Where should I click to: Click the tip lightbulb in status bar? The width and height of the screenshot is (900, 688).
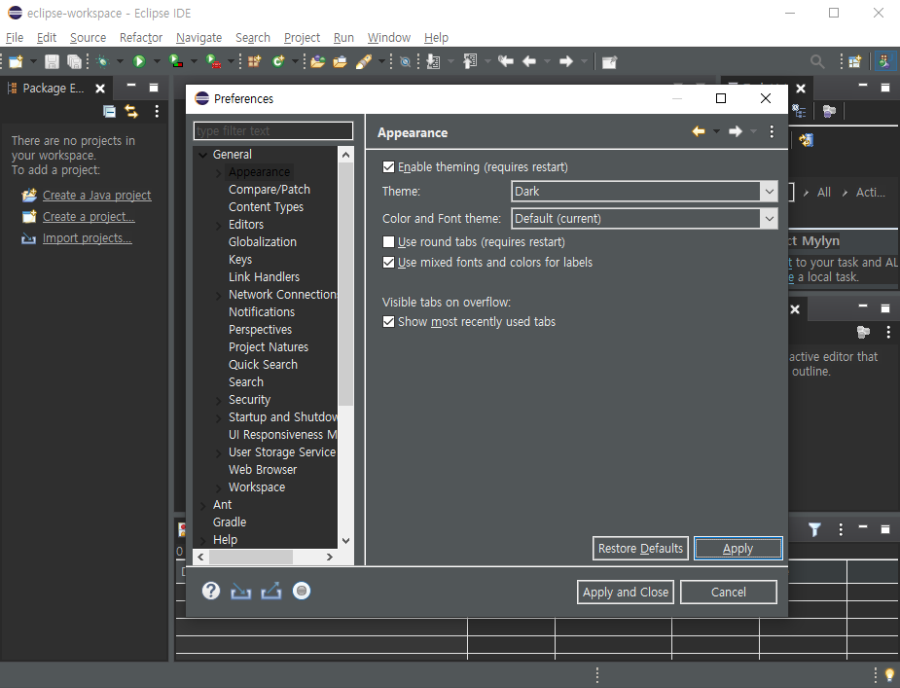tap(889, 674)
